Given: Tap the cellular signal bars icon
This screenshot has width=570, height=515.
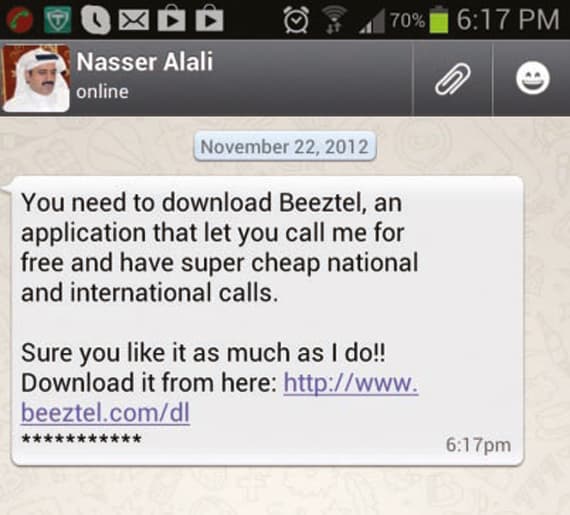Looking at the screenshot, I should 372,21.
